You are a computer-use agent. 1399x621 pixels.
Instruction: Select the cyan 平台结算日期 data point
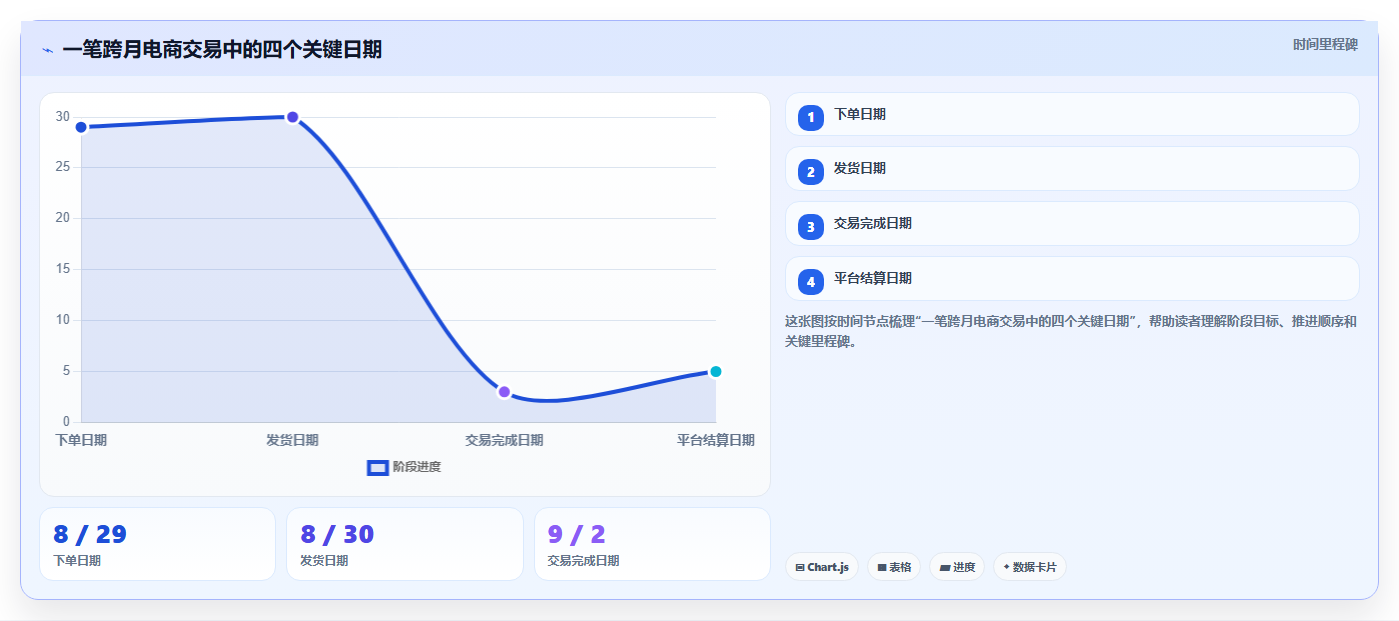[x=715, y=372]
